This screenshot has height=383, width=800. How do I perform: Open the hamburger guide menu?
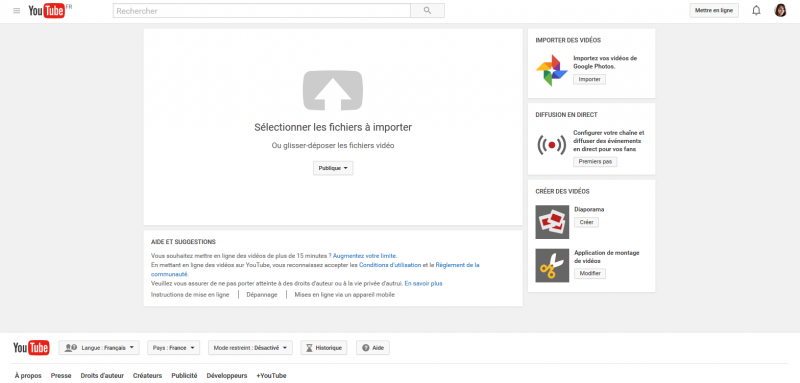[17, 11]
